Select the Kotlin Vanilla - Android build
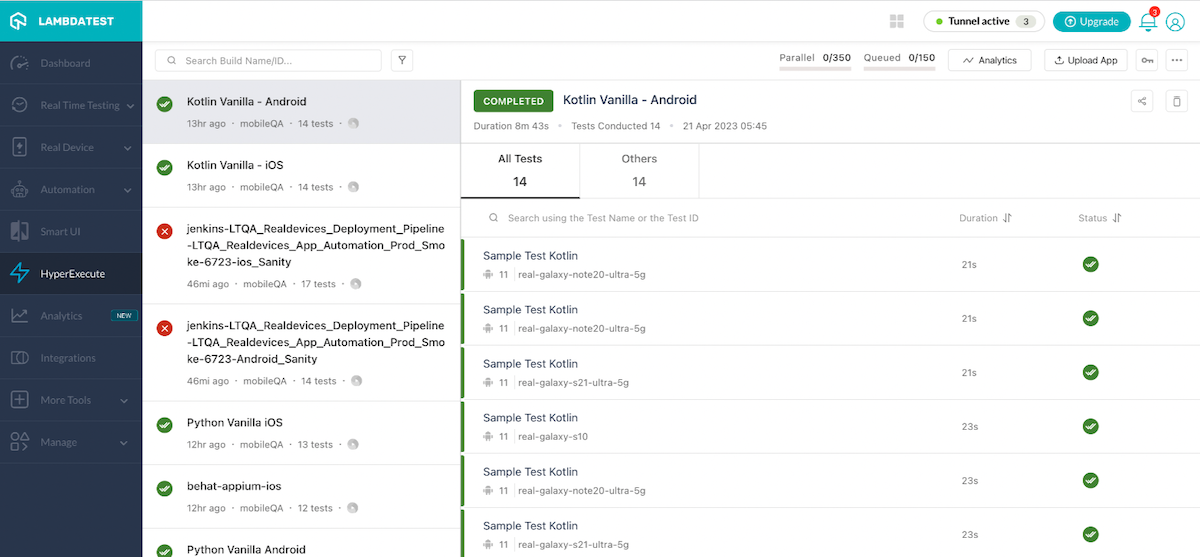1200x557 pixels. click(x=301, y=112)
